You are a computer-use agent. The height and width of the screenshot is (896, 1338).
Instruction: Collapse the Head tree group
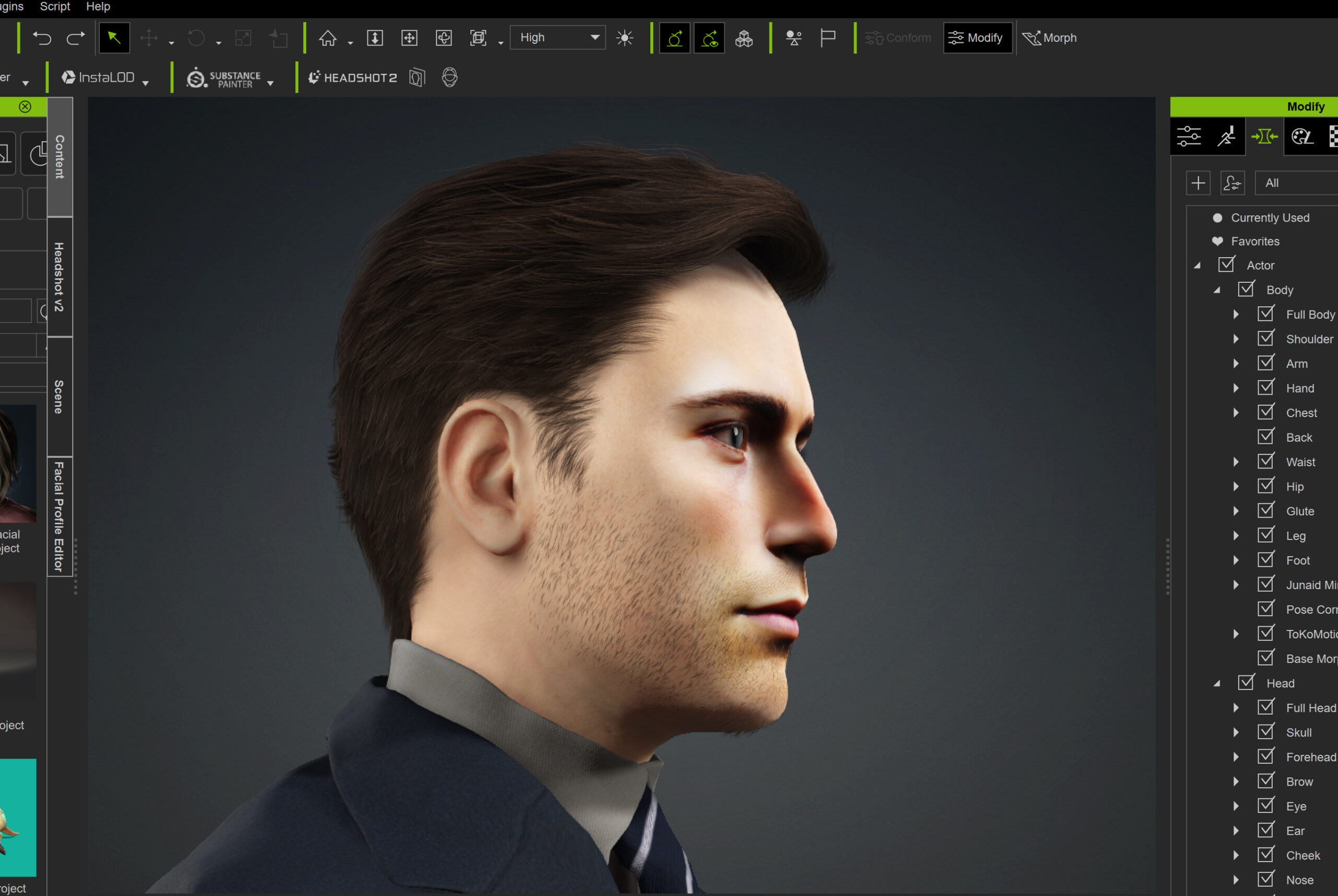[x=1217, y=683]
